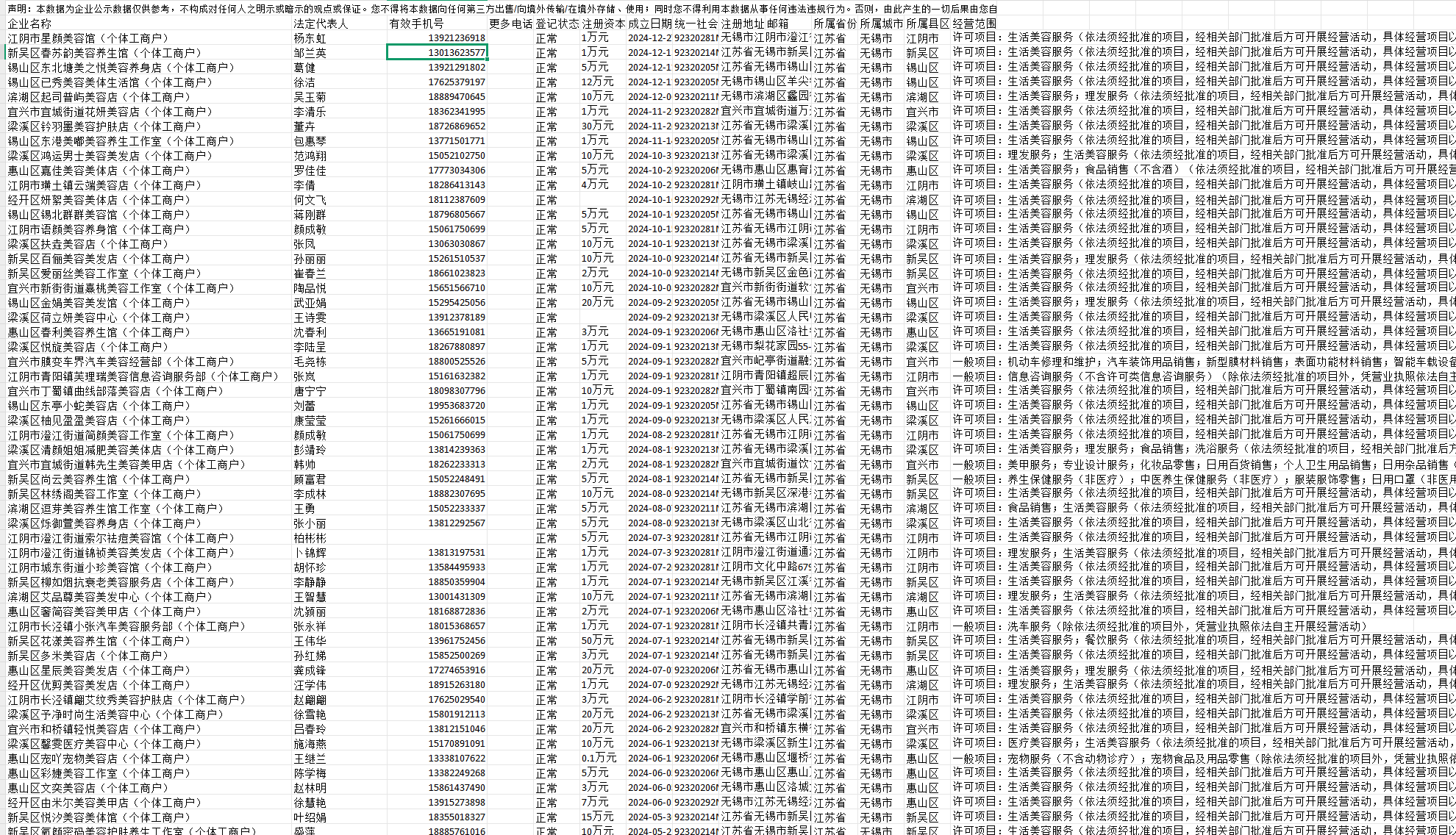The width and height of the screenshot is (1456, 835).
Task: Click the capital cell showing 0.1万元
Action: click(x=599, y=758)
